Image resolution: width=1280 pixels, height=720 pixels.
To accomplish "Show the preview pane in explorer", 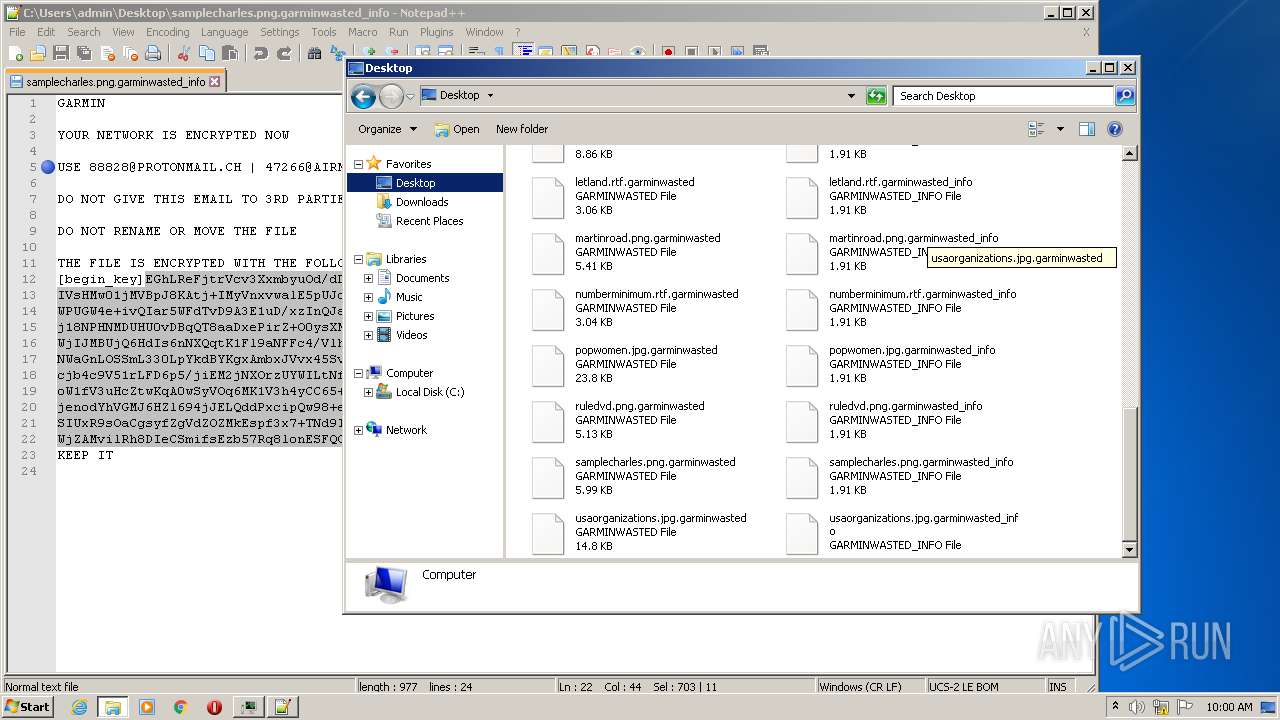I will click(x=1087, y=129).
